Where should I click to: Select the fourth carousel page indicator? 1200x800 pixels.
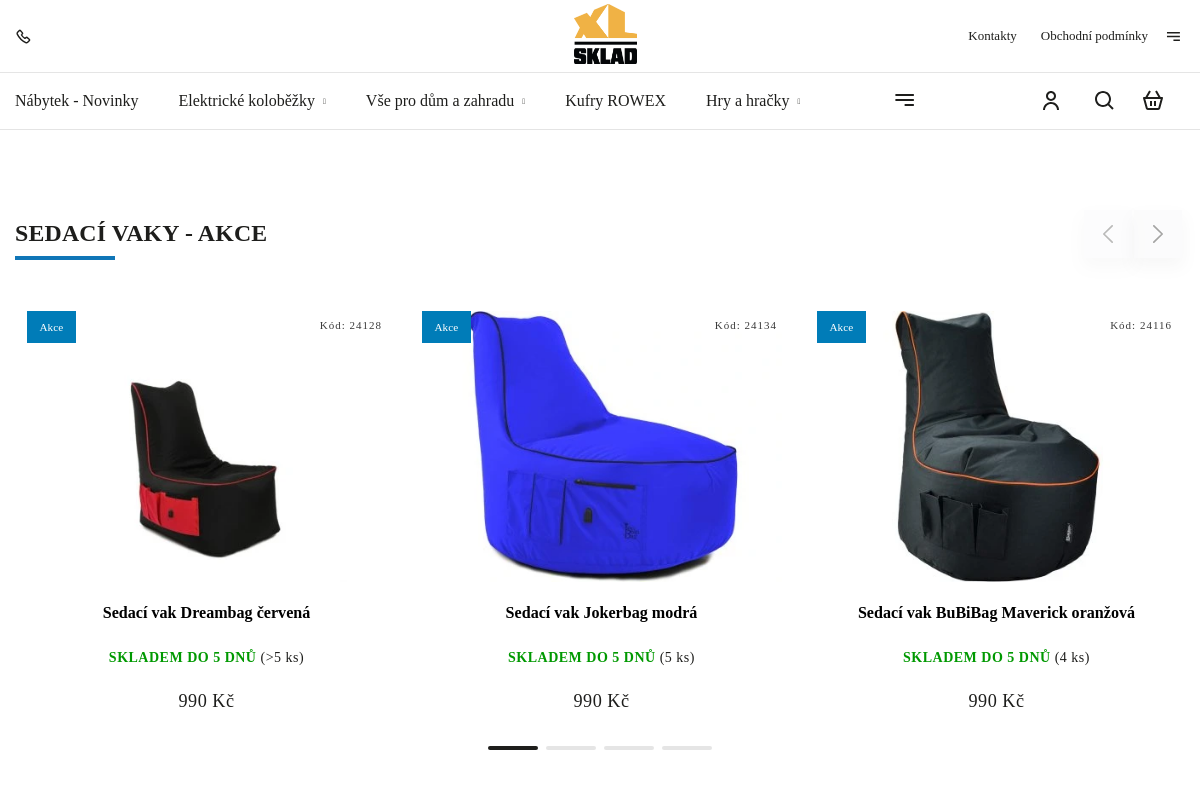click(687, 748)
